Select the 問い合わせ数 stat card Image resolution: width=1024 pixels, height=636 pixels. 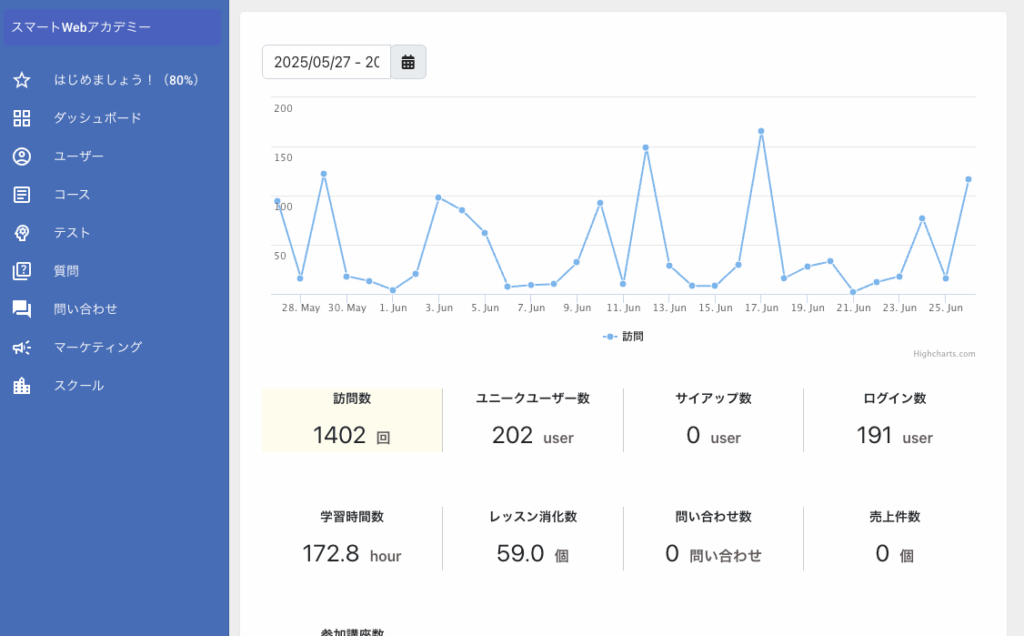click(x=713, y=539)
